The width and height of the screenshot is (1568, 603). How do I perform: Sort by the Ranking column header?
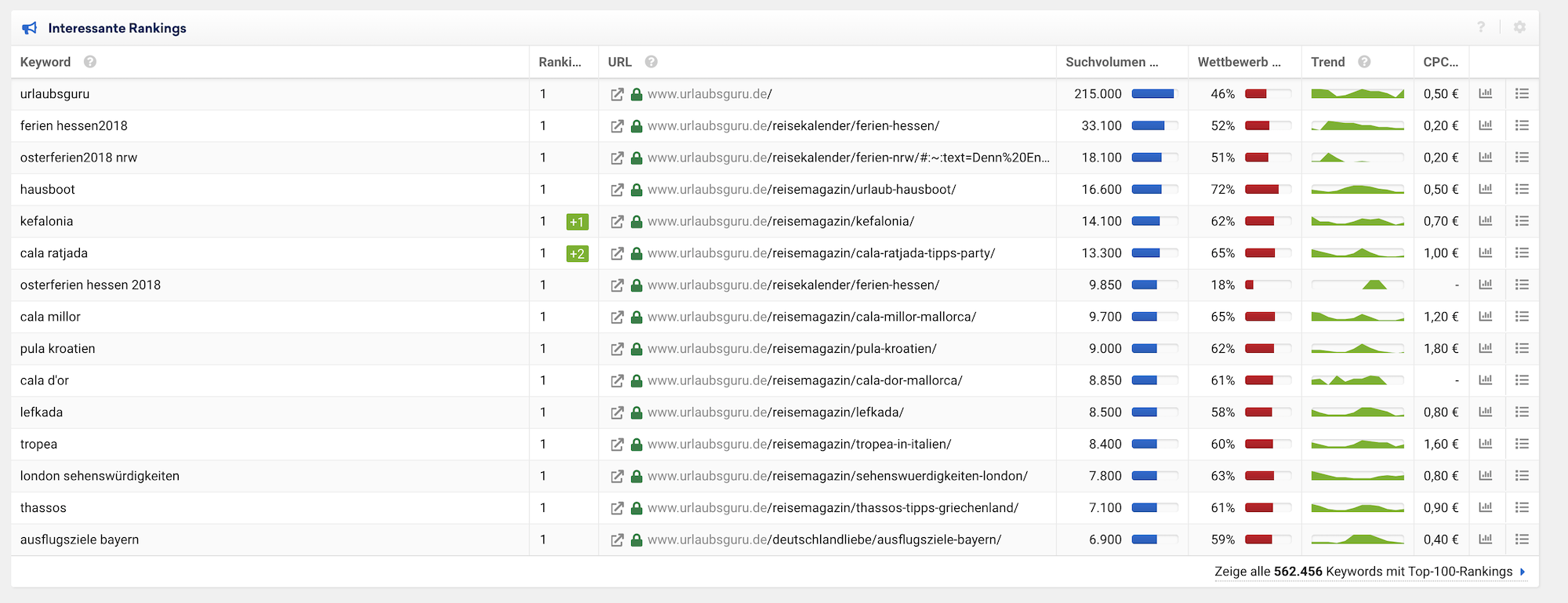[x=560, y=62]
